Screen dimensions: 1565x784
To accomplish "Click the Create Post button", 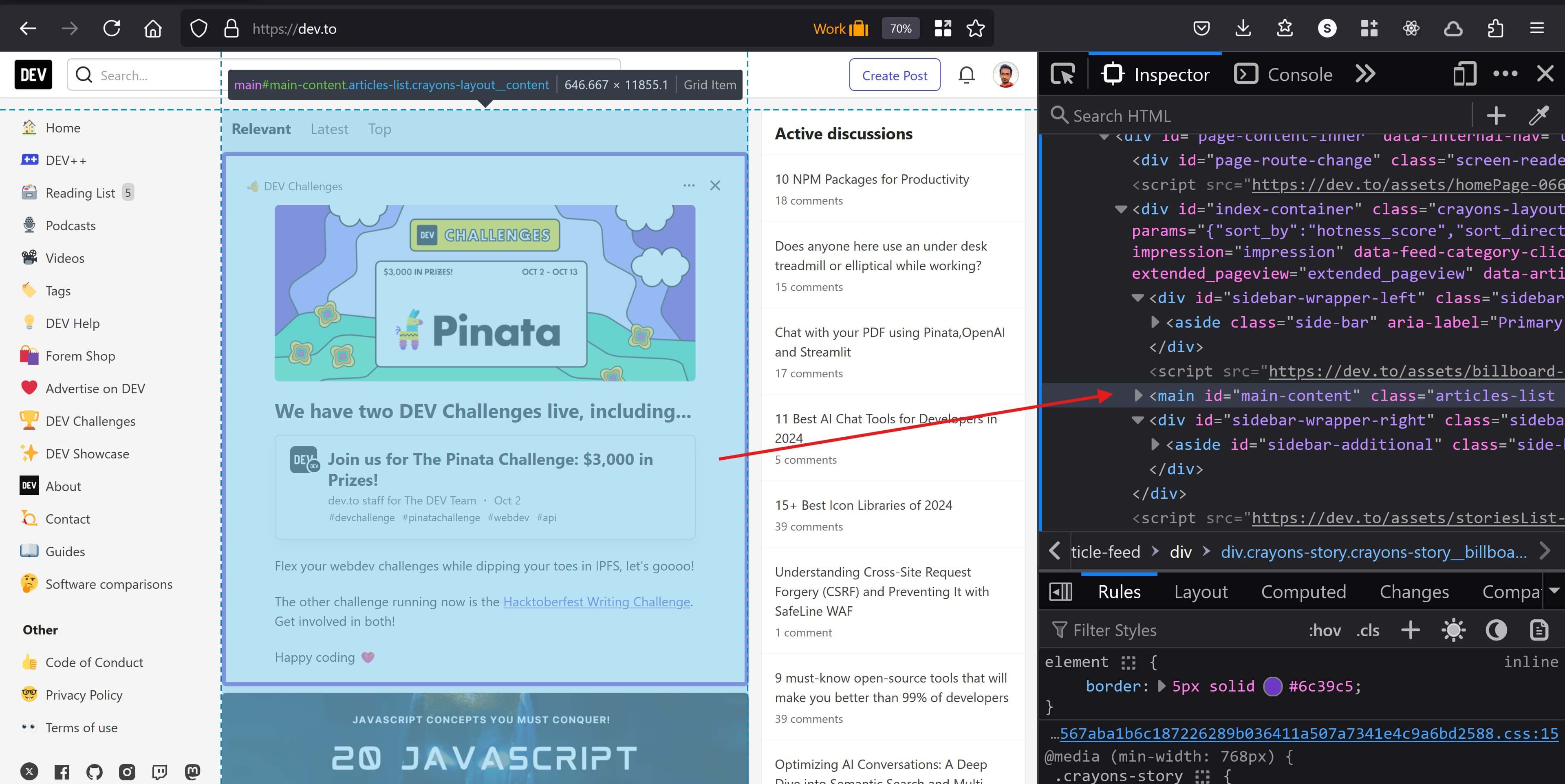I will click(x=893, y=74).
